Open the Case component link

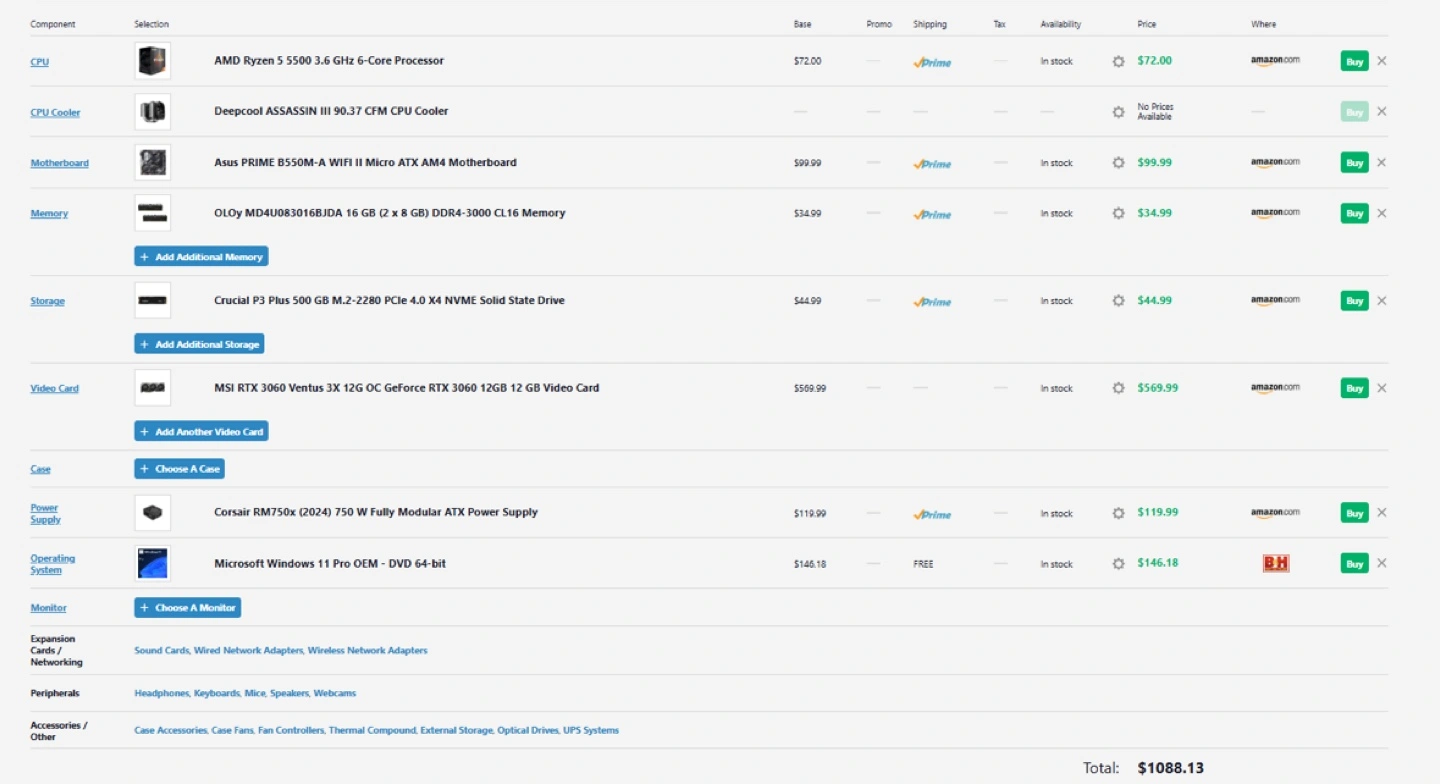click(x=40, y=469)
